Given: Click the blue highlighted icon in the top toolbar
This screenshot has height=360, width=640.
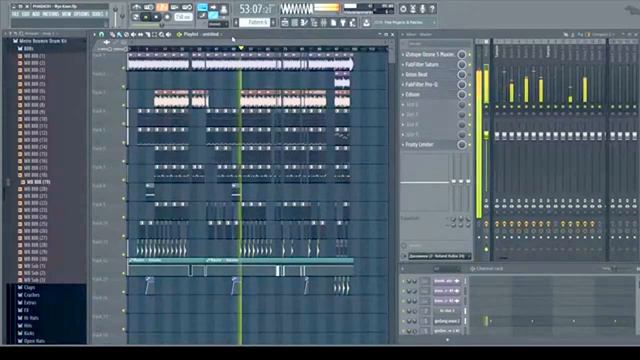Looking at the screenshot, I should (202, 7).
